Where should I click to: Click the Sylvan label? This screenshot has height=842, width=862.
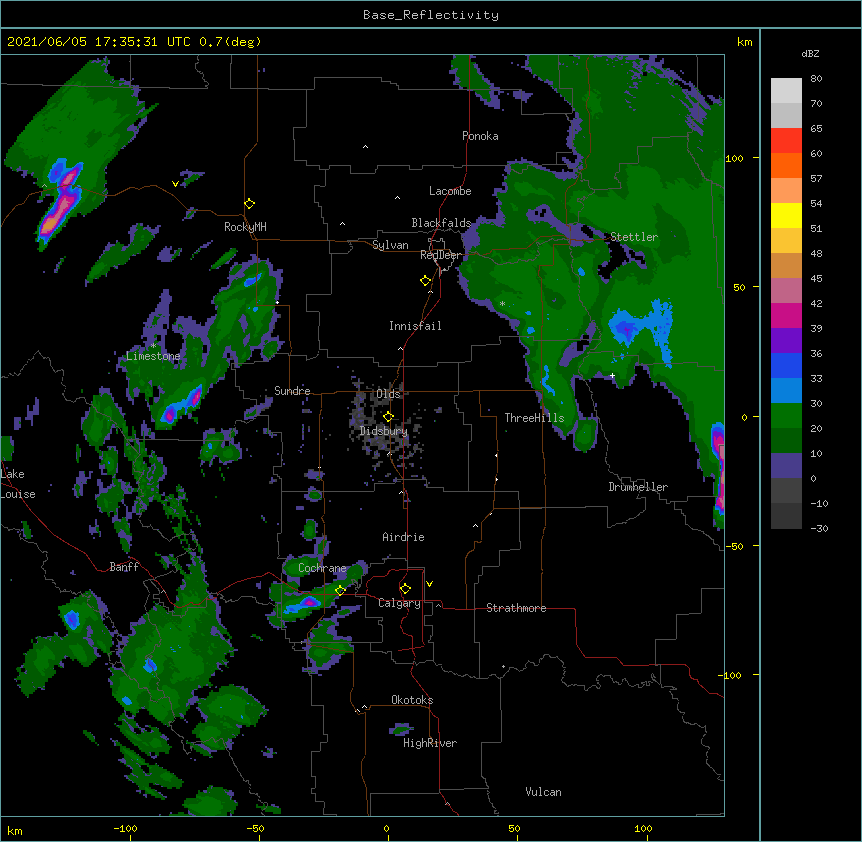[x=390, y=245]
